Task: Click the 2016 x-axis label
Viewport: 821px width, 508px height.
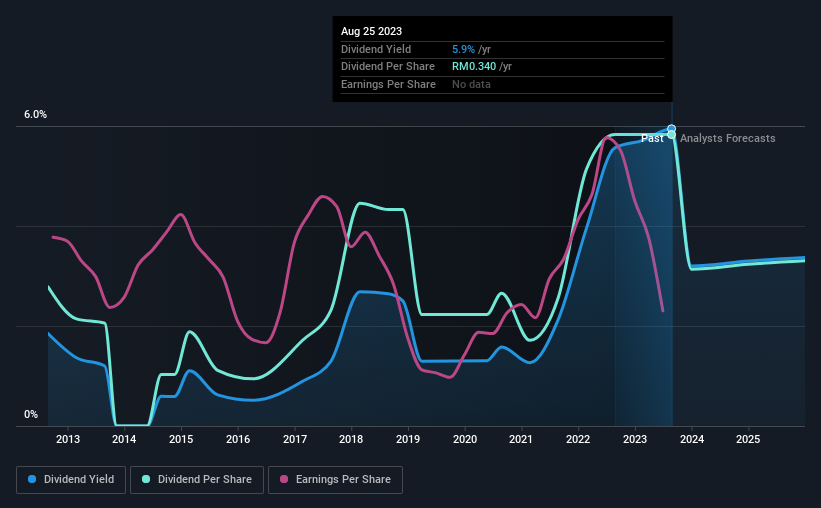Action: 238,439
